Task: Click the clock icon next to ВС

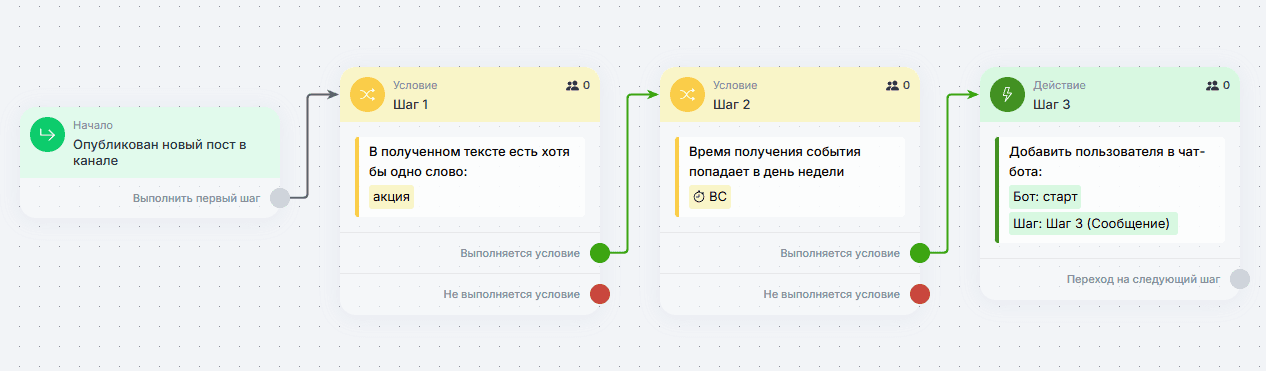Action: (699, 197)
